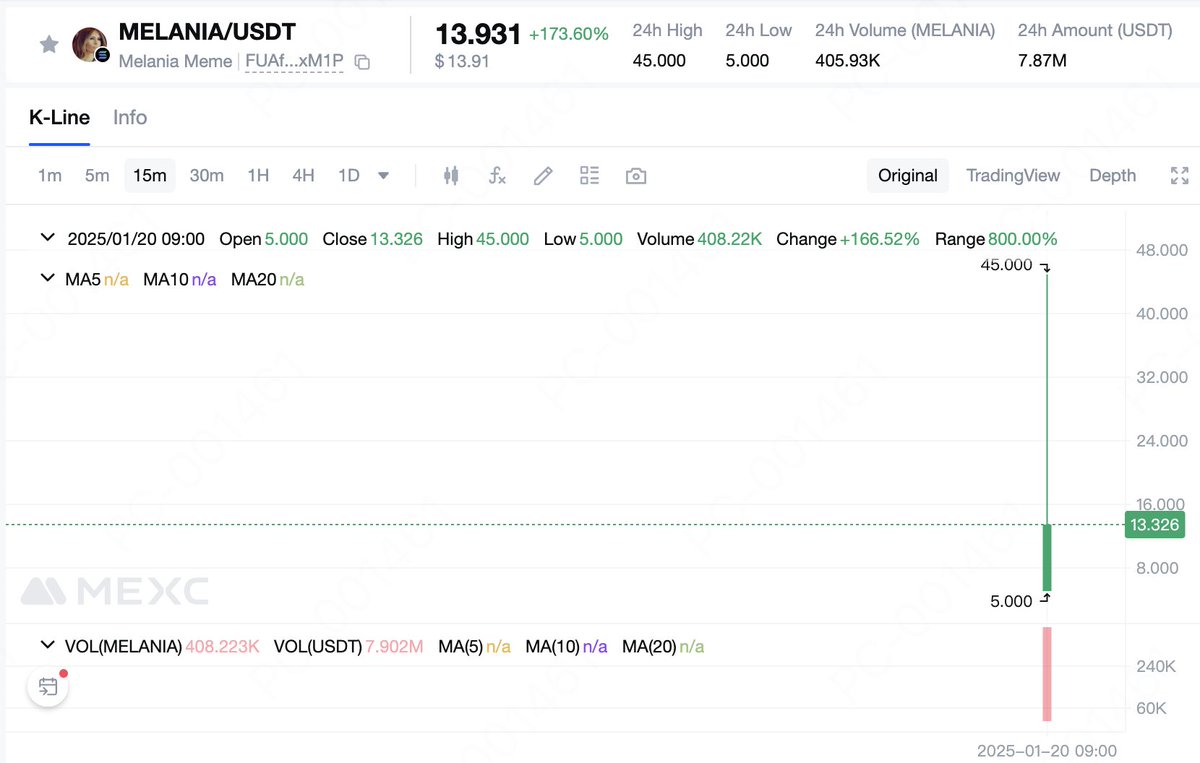Click the VOL(USDT) 7.902M label
This screenshot has height=763, width=1200.
[x=348, y=647]
